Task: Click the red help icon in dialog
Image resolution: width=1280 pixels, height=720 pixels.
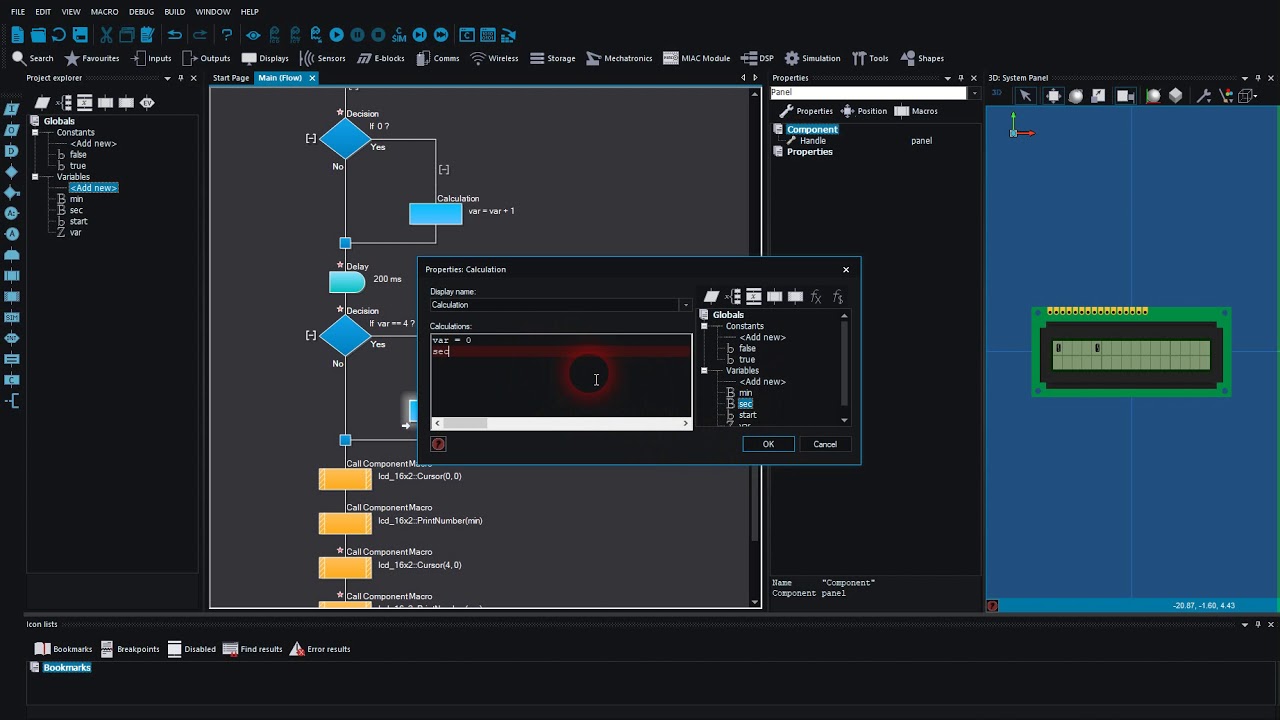Action: (x=438, y=444)
